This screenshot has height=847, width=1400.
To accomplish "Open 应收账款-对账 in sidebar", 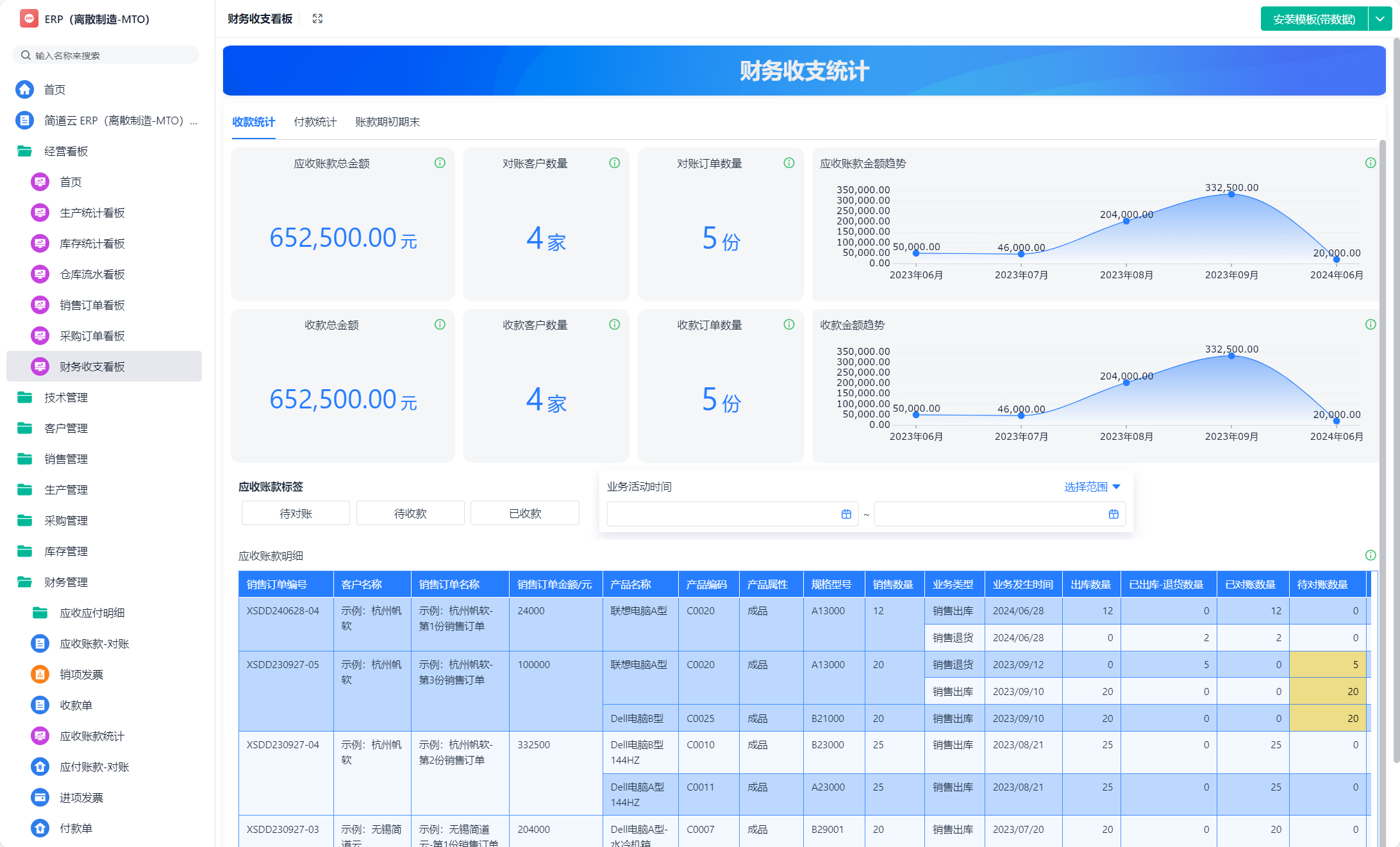I will tap(94, 644).
